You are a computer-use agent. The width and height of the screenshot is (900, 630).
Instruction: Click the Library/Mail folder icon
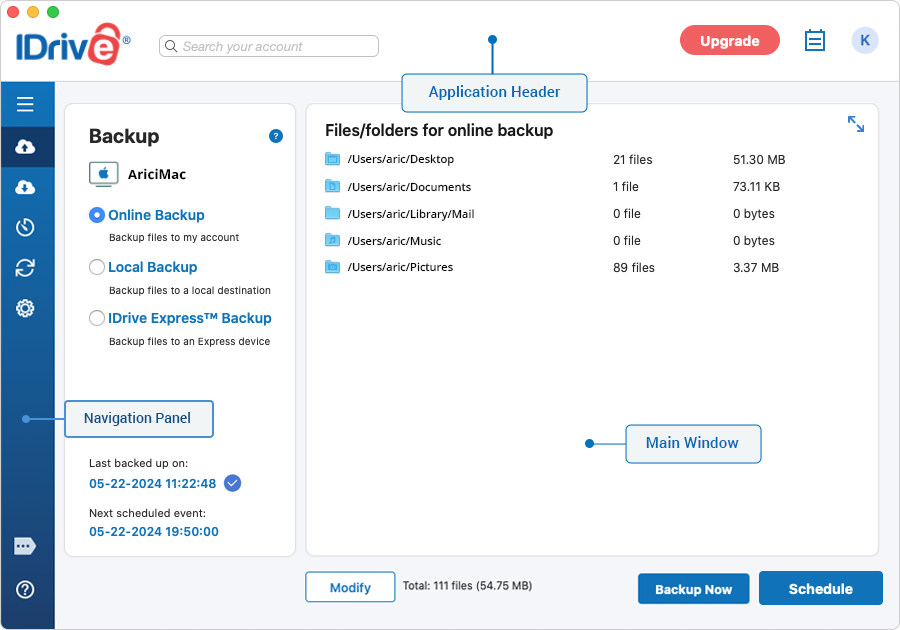click(332, 213)
